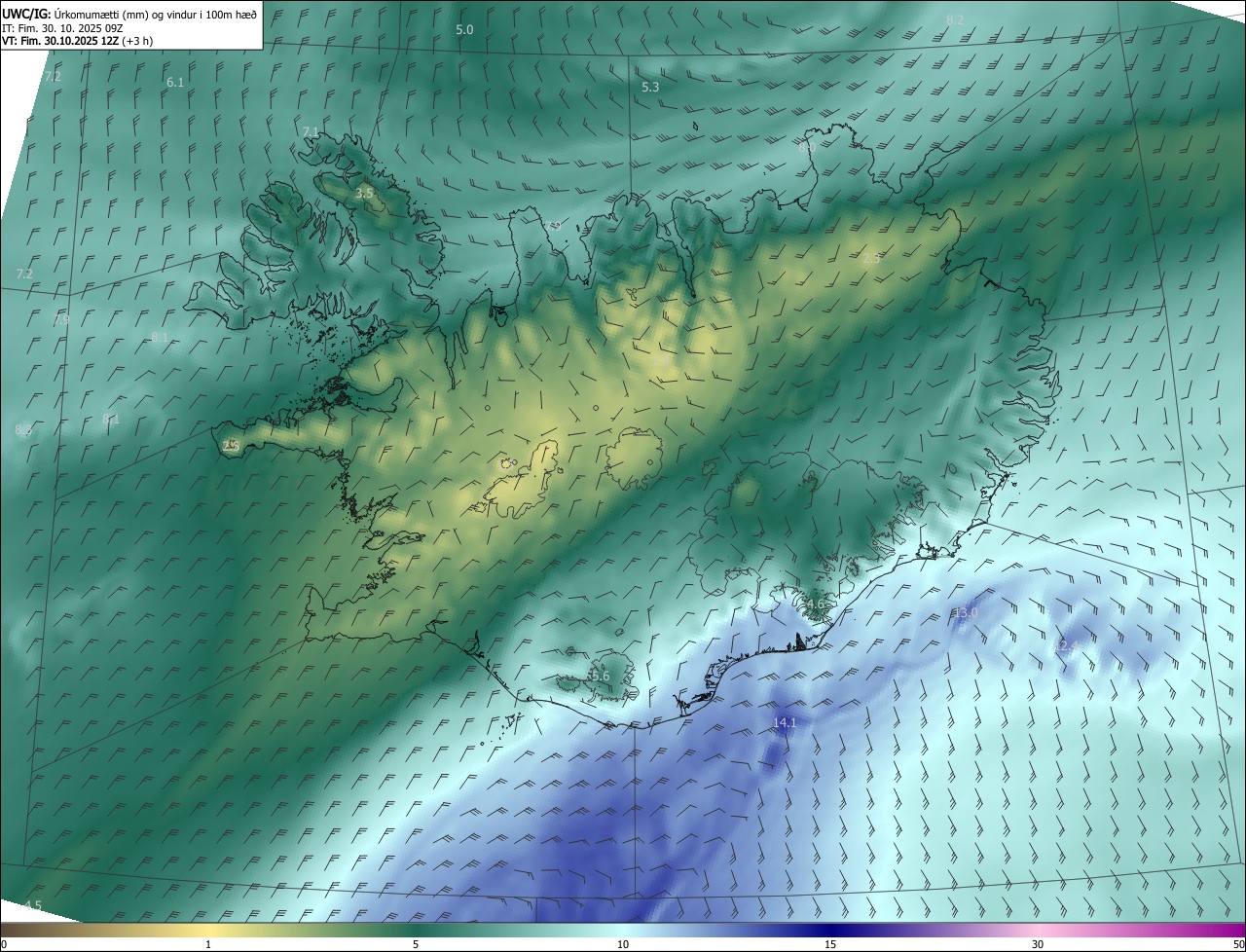The image size is (1246, 952).
Task: Select the 13.0 value label
Action: pos(965,613)
